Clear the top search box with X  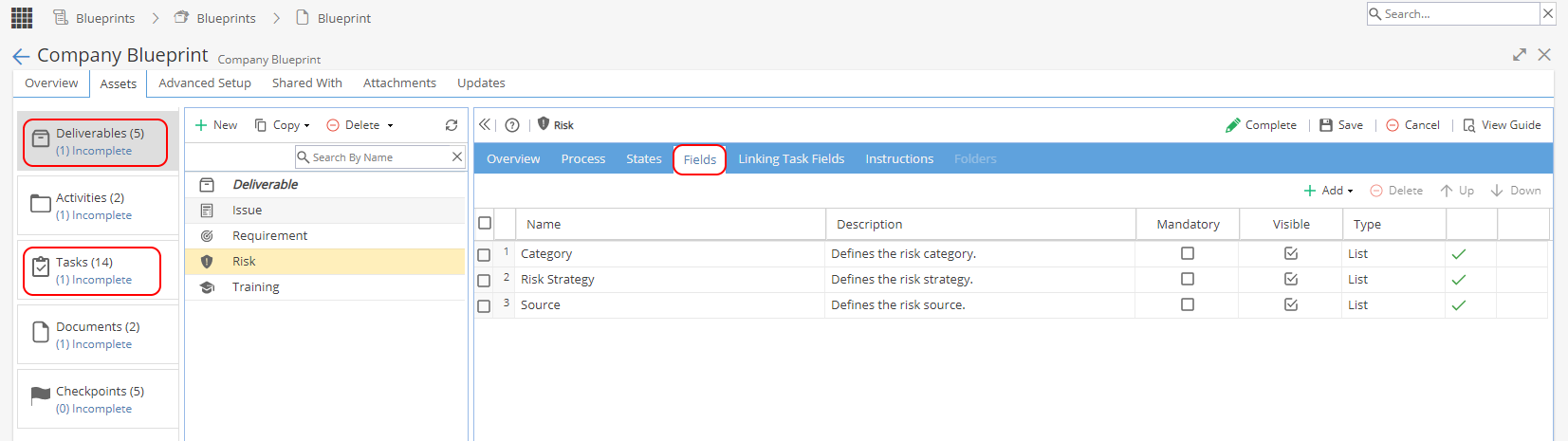1548,13
